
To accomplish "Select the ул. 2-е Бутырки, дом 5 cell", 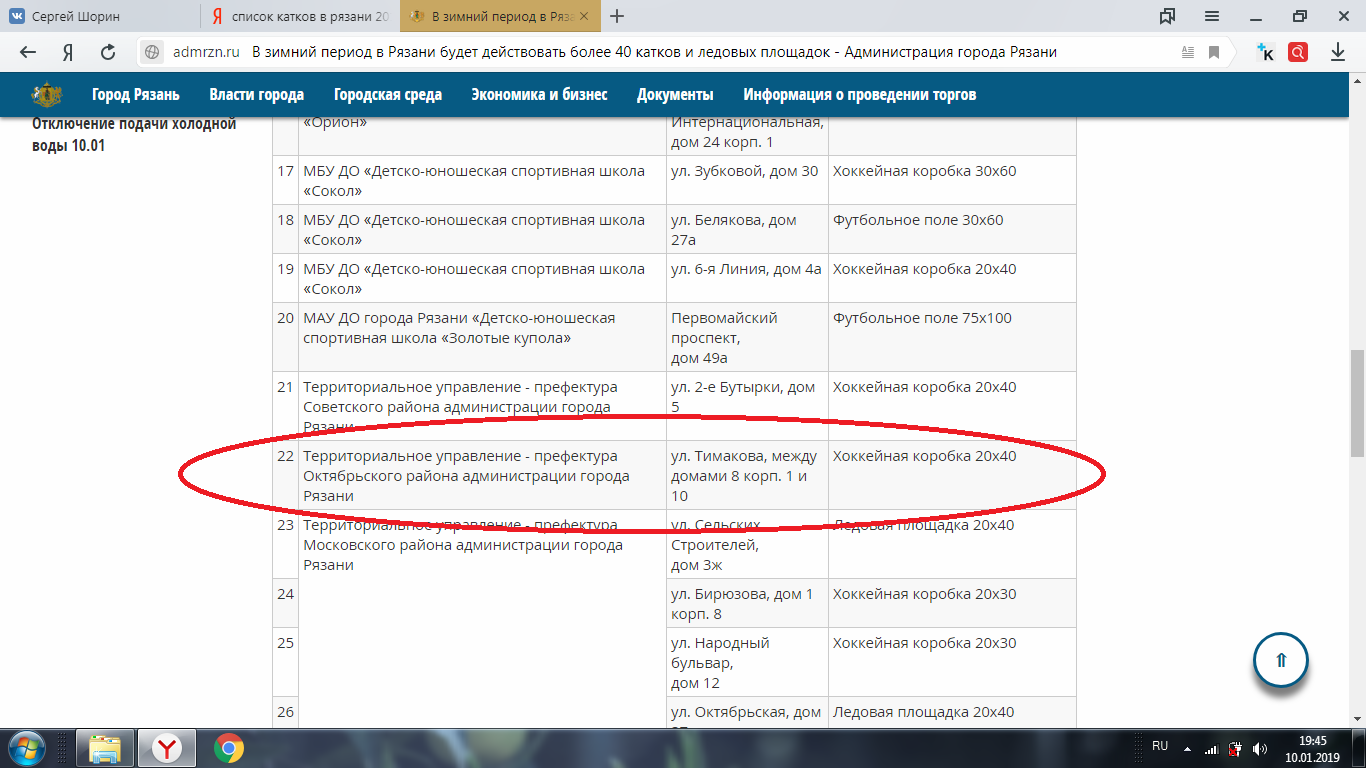I will [x=747, y=406].
